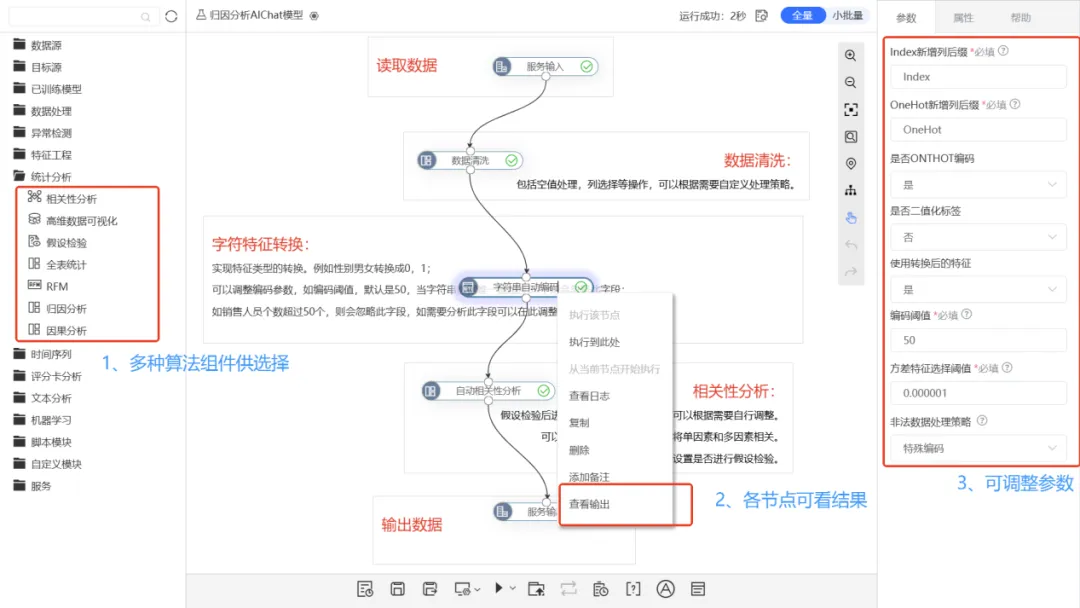Select the 高维数据可视化 component
1080x608 pixels.
(72, 220)
